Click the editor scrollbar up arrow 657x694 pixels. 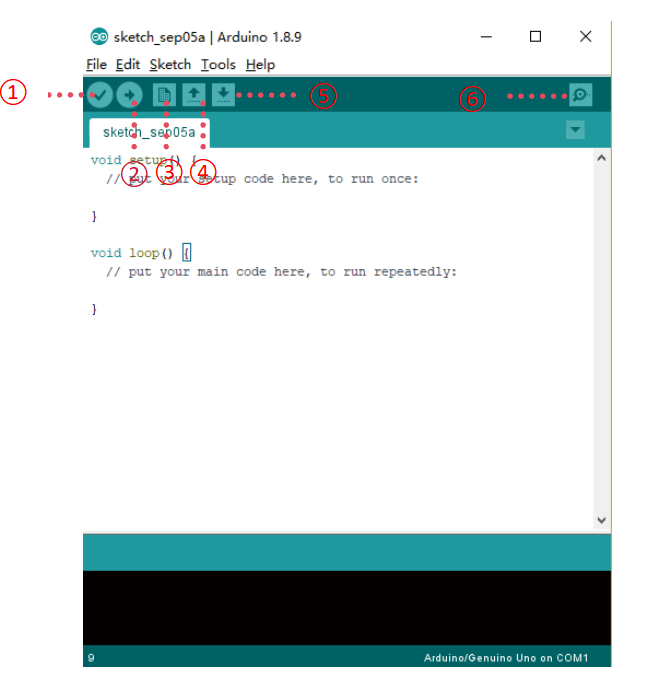601,158
